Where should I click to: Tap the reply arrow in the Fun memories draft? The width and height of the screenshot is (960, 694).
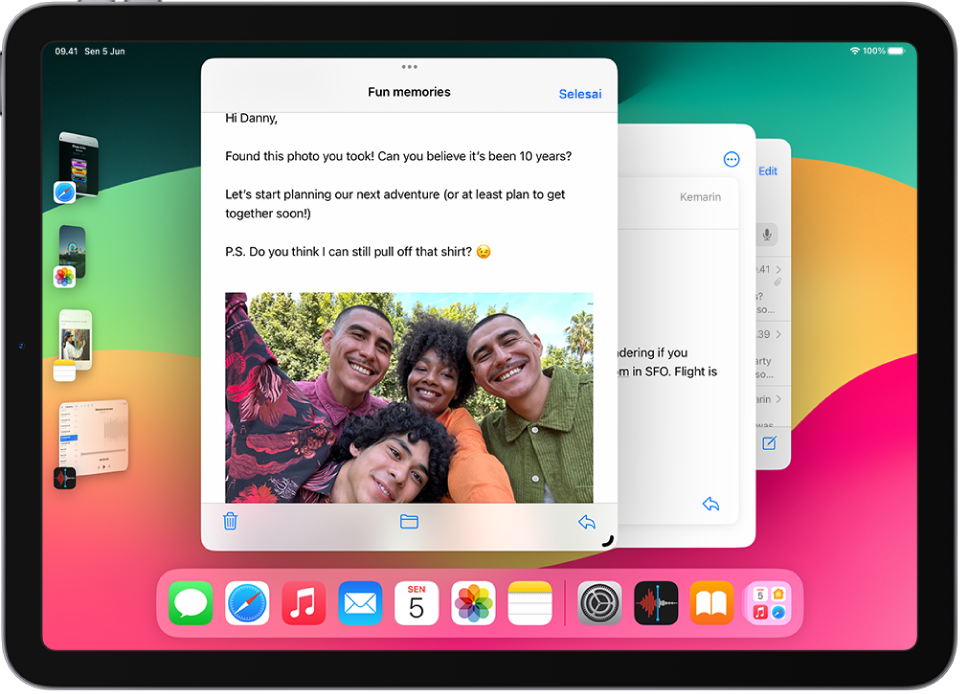tap(588, 521)
